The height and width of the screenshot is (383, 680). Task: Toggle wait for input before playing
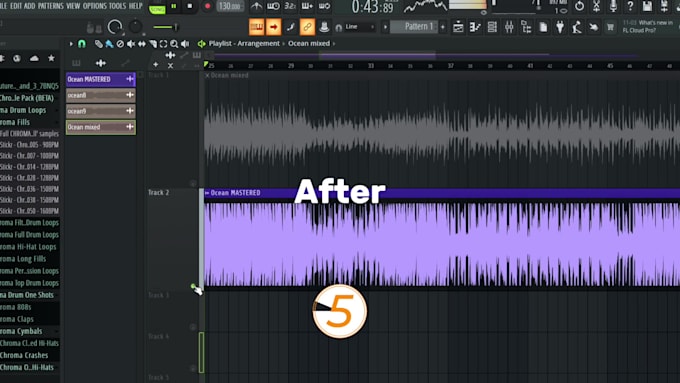pyautogui.click(x=273, y=6)
